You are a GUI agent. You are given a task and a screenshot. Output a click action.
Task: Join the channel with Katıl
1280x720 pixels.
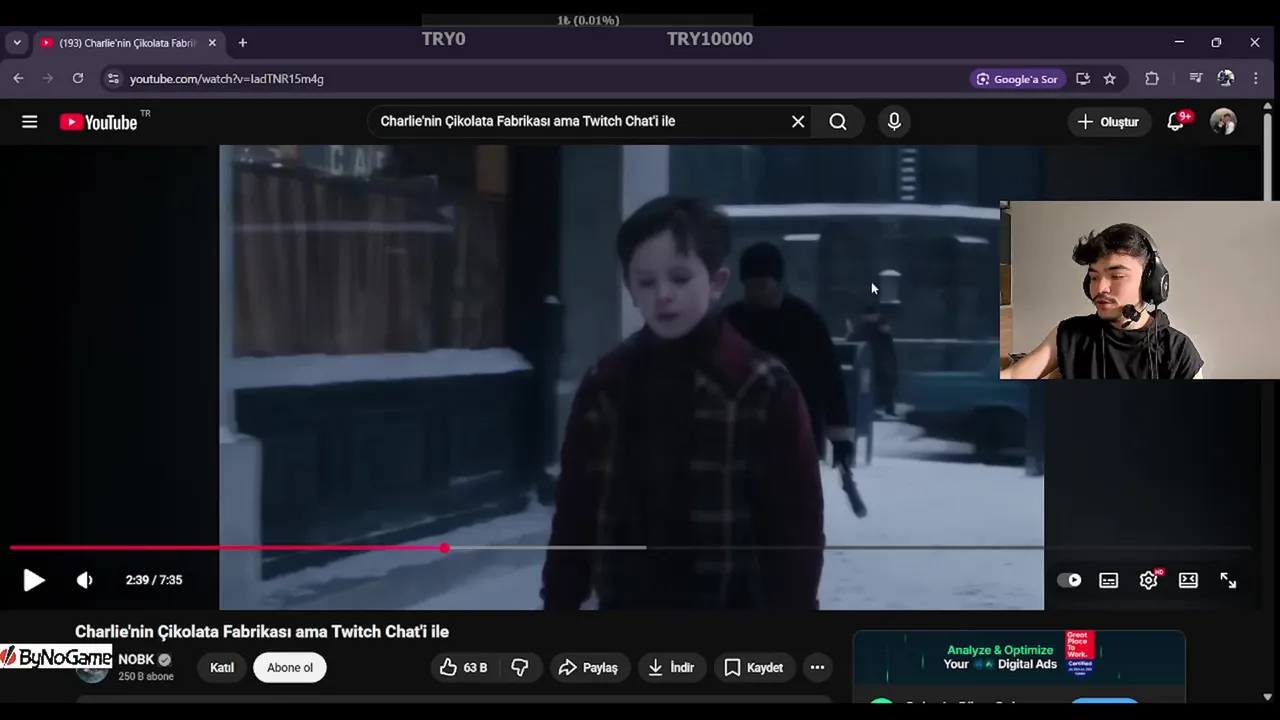[222, 667]
